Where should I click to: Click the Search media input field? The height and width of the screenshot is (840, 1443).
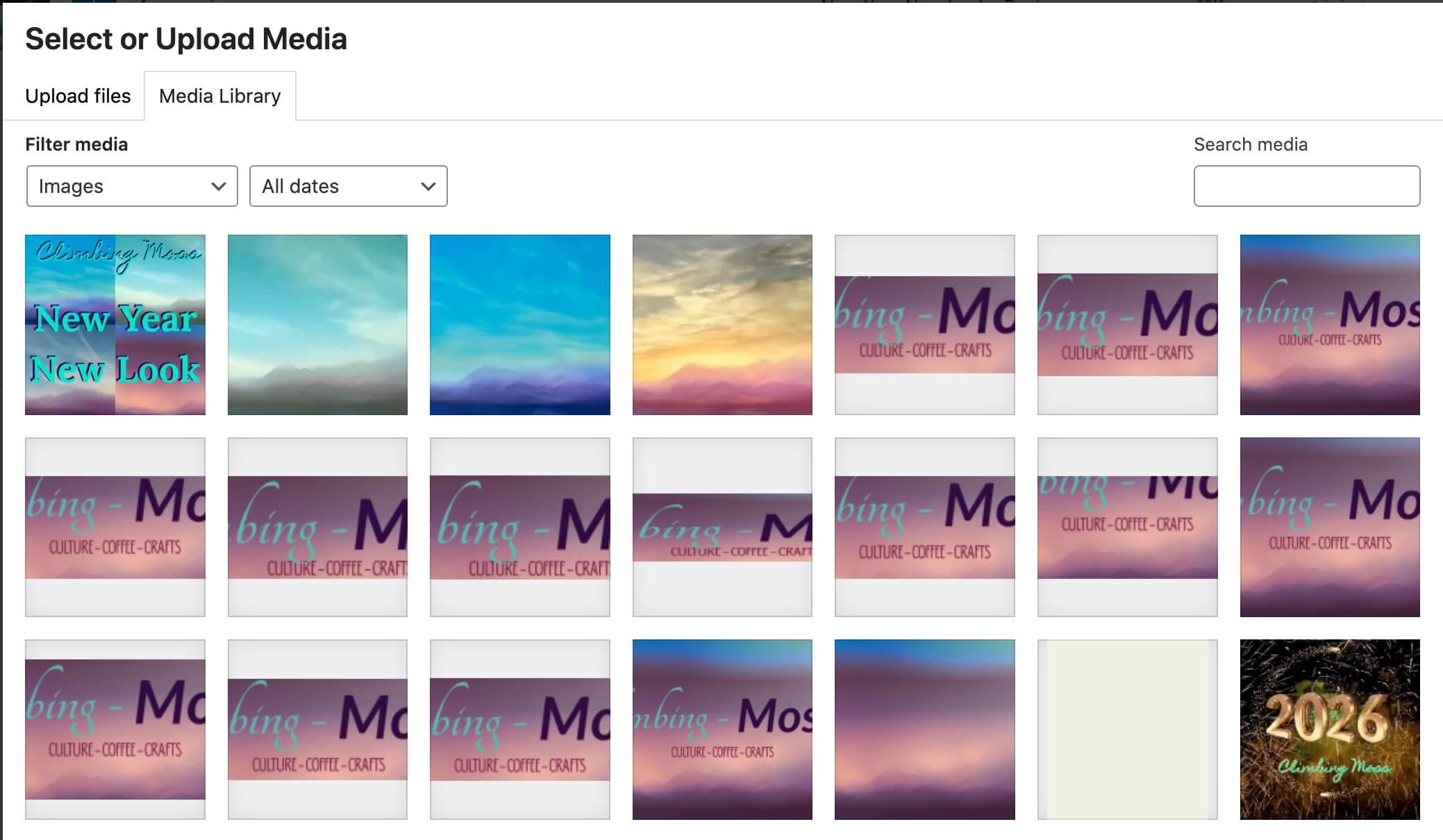[x=1307, y=186]
